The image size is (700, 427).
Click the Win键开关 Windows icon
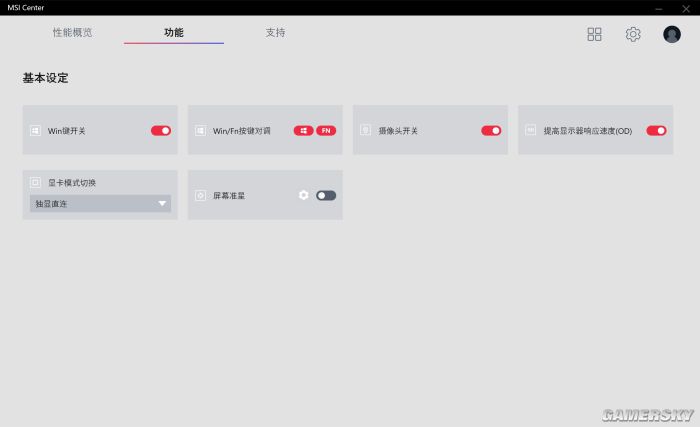click(35, 130)
